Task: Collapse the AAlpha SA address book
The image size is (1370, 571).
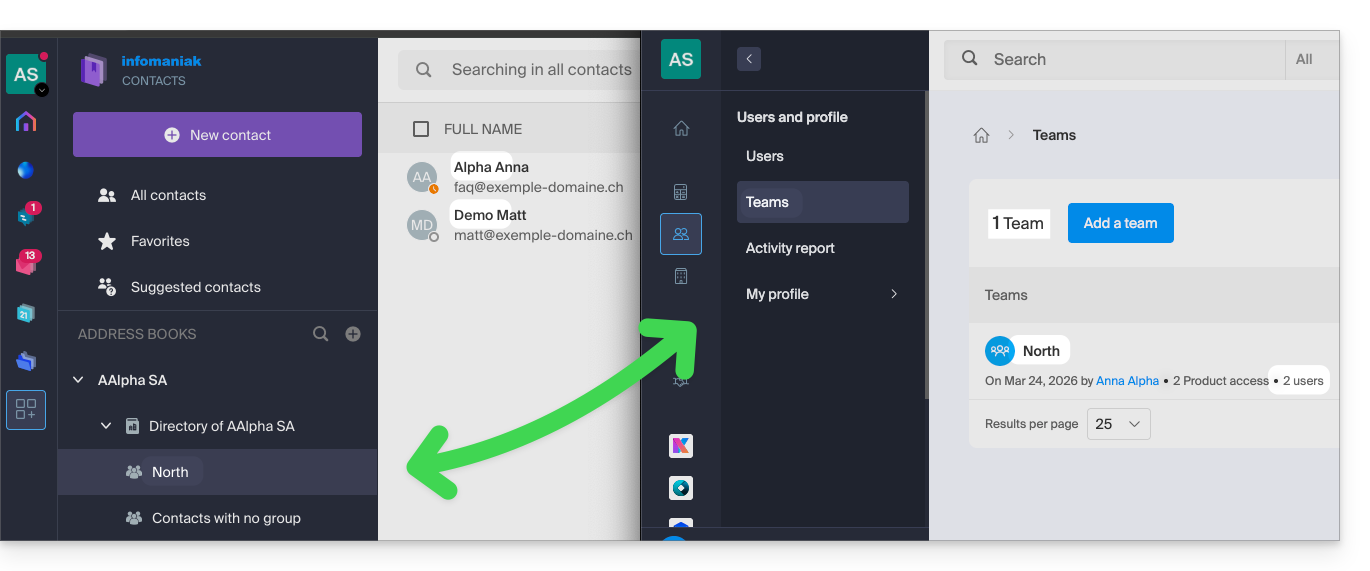Action: (78, 380)
